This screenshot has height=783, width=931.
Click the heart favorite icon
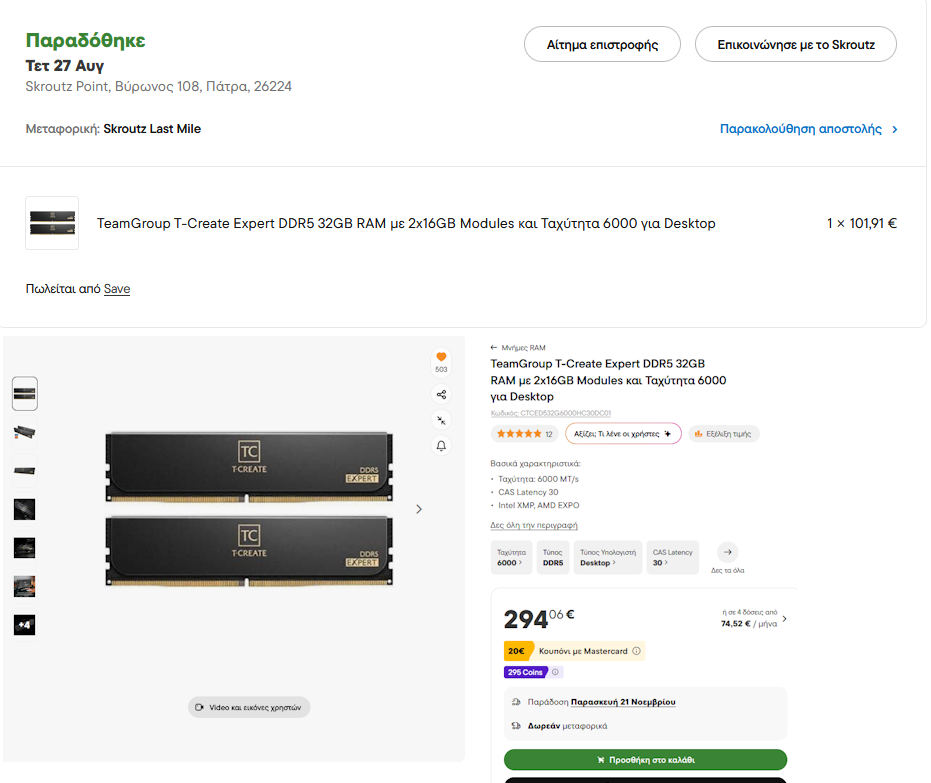coord(441,357)
